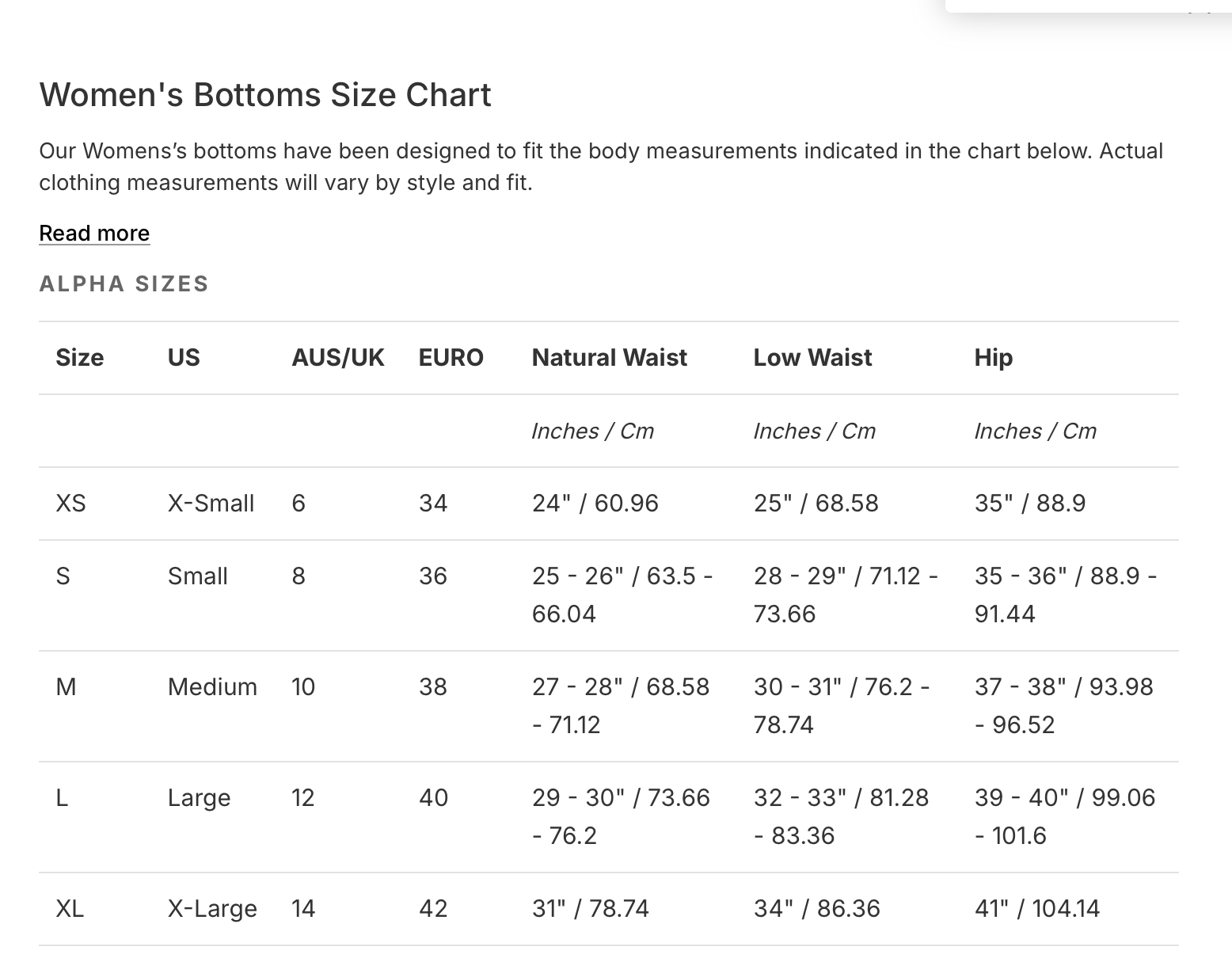The width and height of the screenshot is (1232, 977).
Task: Click the EURO column header
Action: point(451,358)
